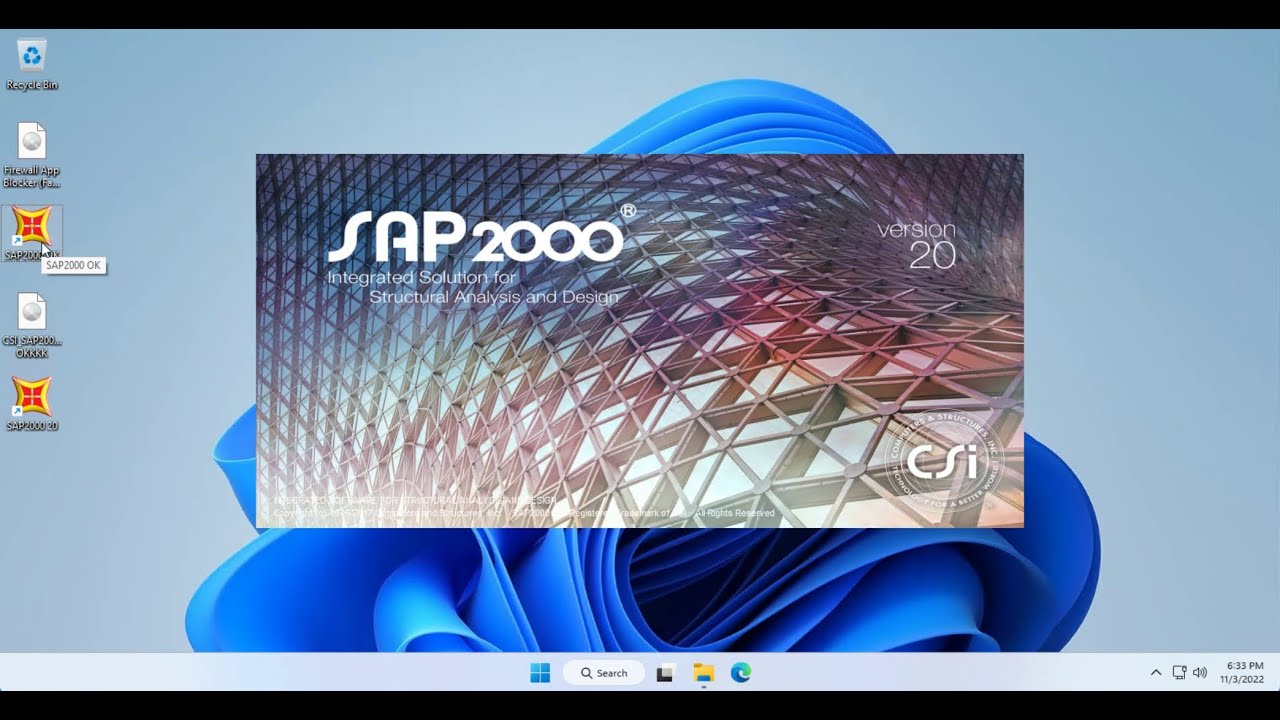Click the 'SAP2000 20' label text
Screen dimensions: 1280x720
tap(32, 426)
